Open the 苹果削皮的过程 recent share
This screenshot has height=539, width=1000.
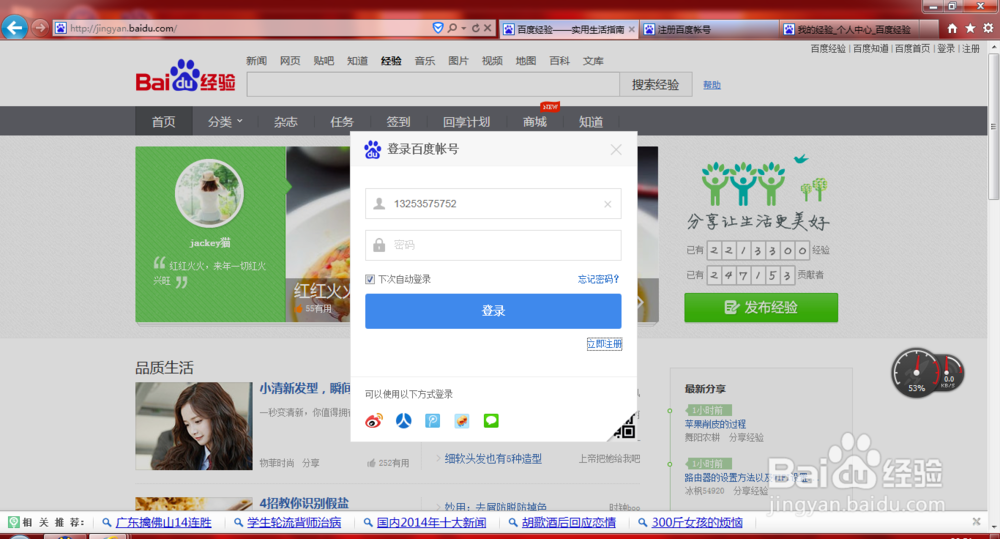[715, 424]
